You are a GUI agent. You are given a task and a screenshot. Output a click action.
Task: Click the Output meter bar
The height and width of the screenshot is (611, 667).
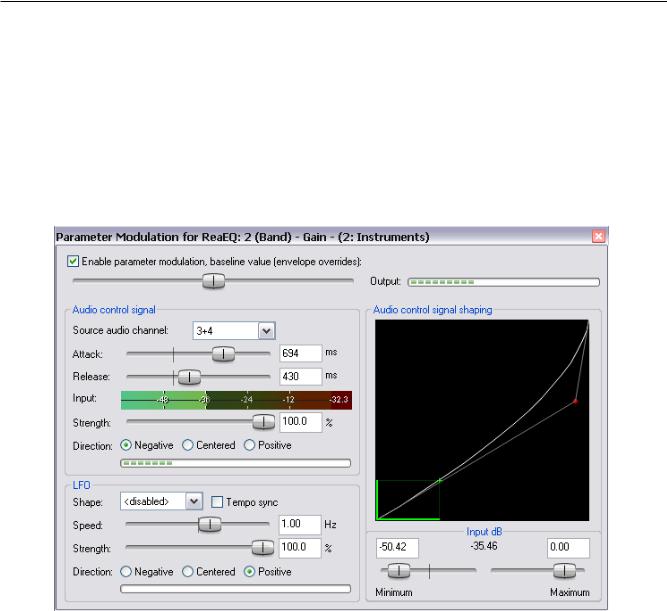[x=504, y=282]
